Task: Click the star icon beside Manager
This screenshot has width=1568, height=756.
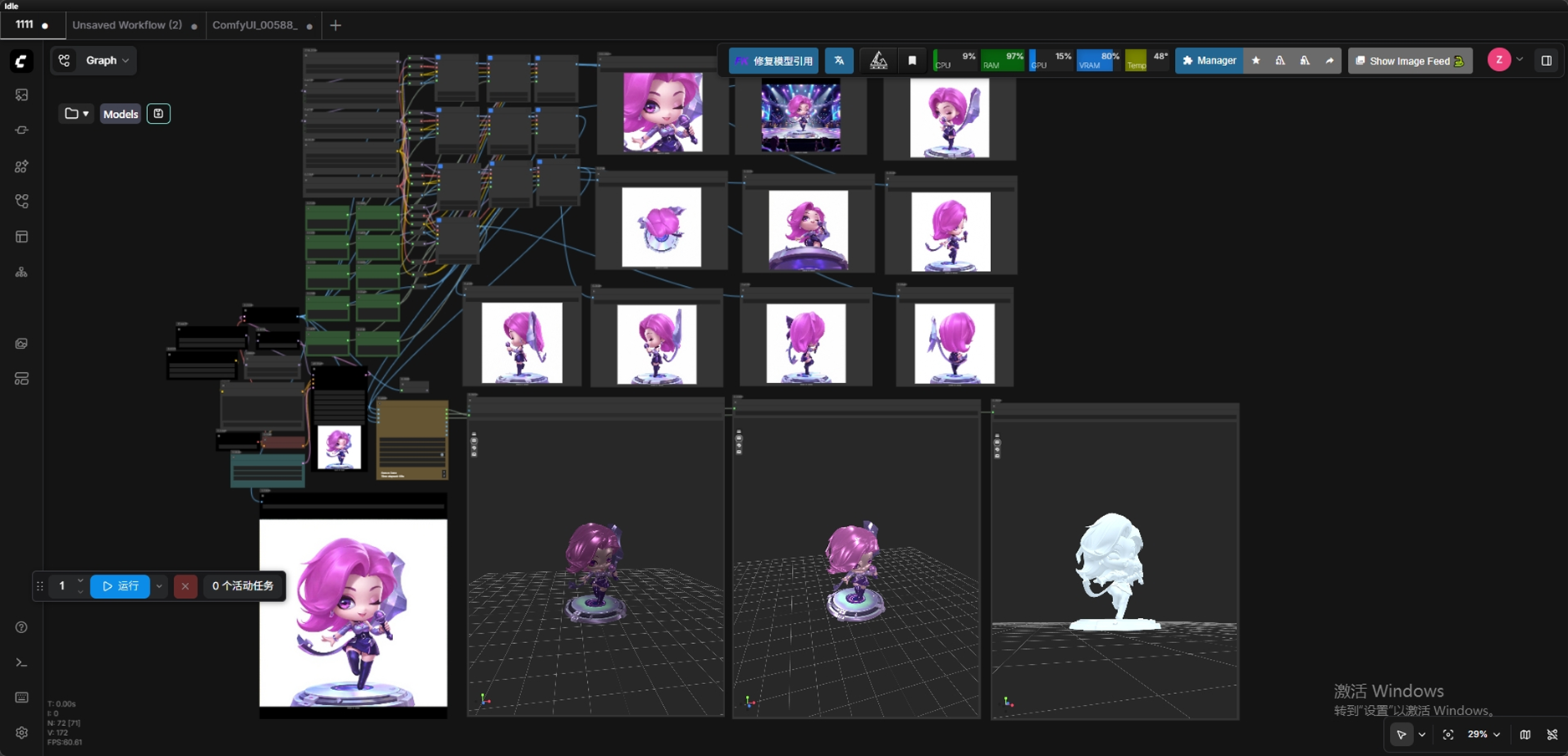Action: (x=1256, y=61)
